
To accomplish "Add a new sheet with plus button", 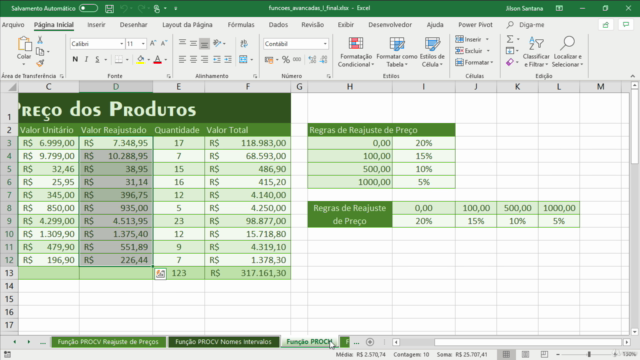I will click(x=370, y=342).
